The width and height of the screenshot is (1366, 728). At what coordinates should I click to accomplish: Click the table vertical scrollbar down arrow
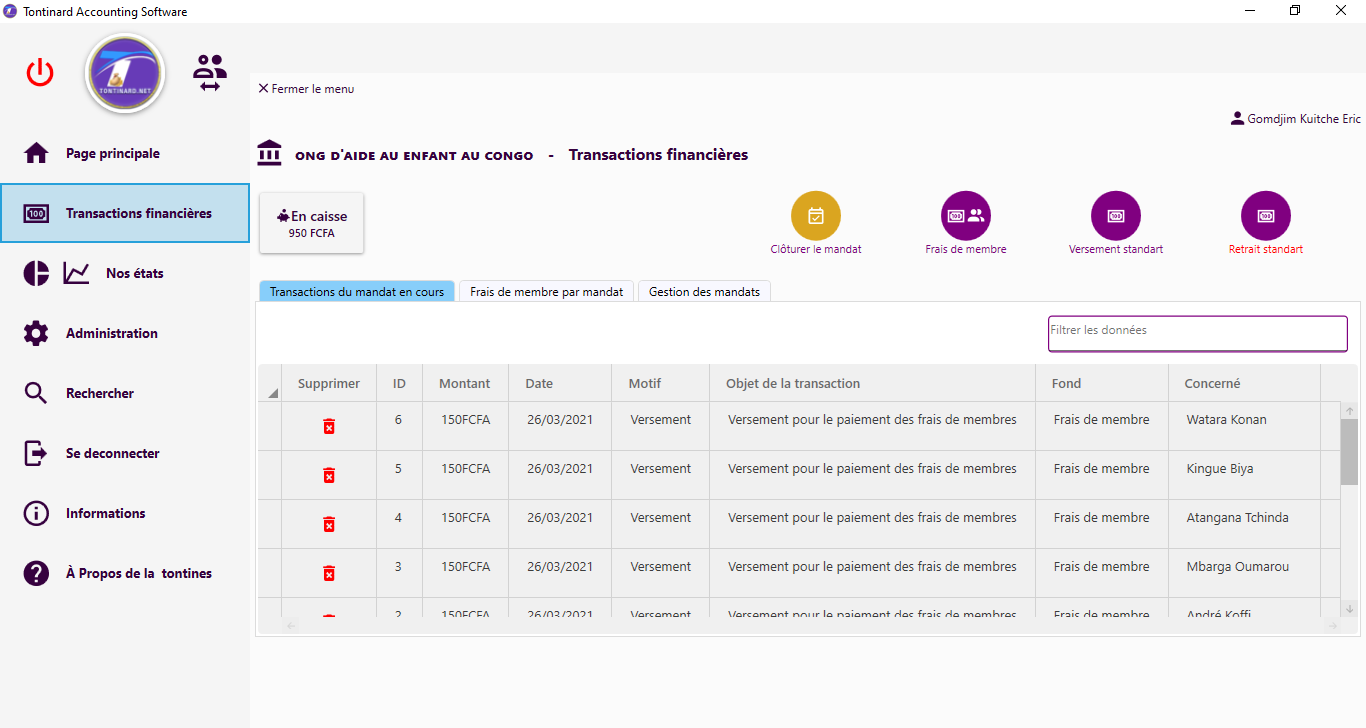click(x=1349, y=608)
